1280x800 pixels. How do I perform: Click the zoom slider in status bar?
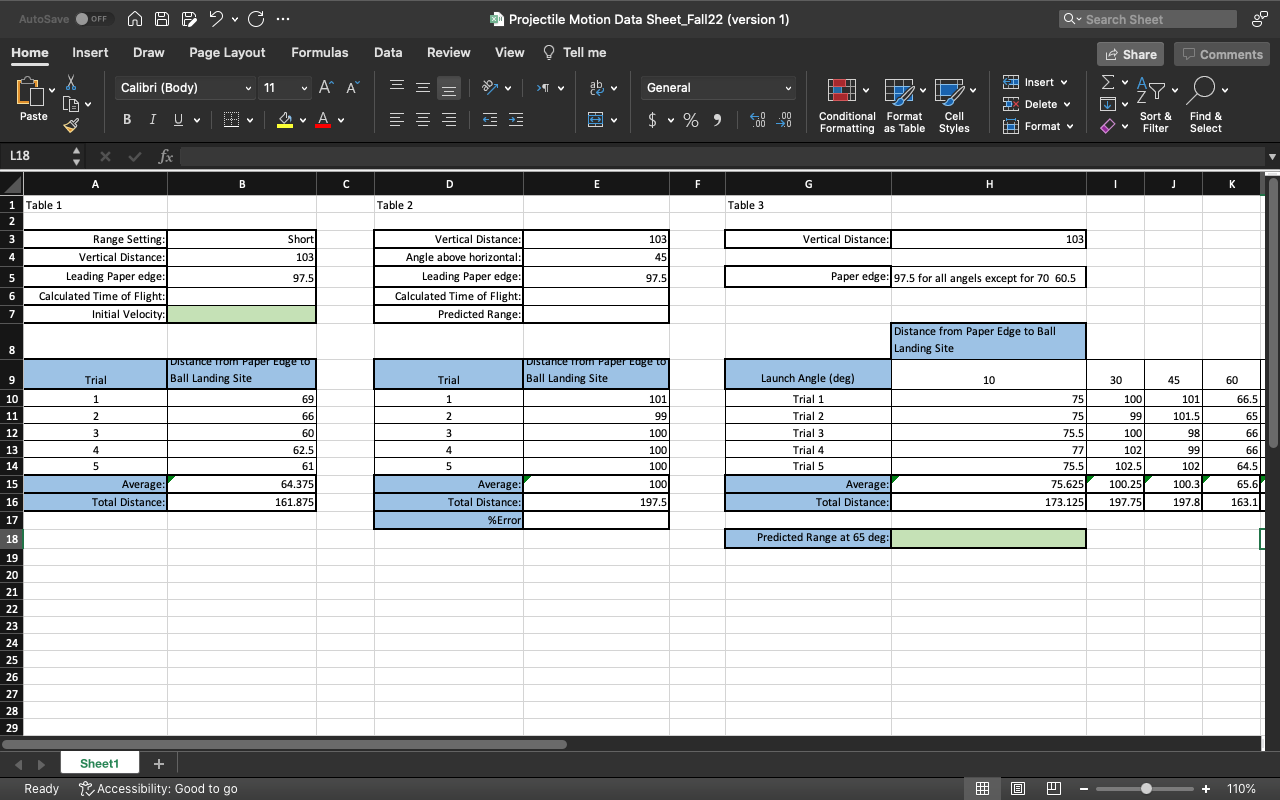1146,788
